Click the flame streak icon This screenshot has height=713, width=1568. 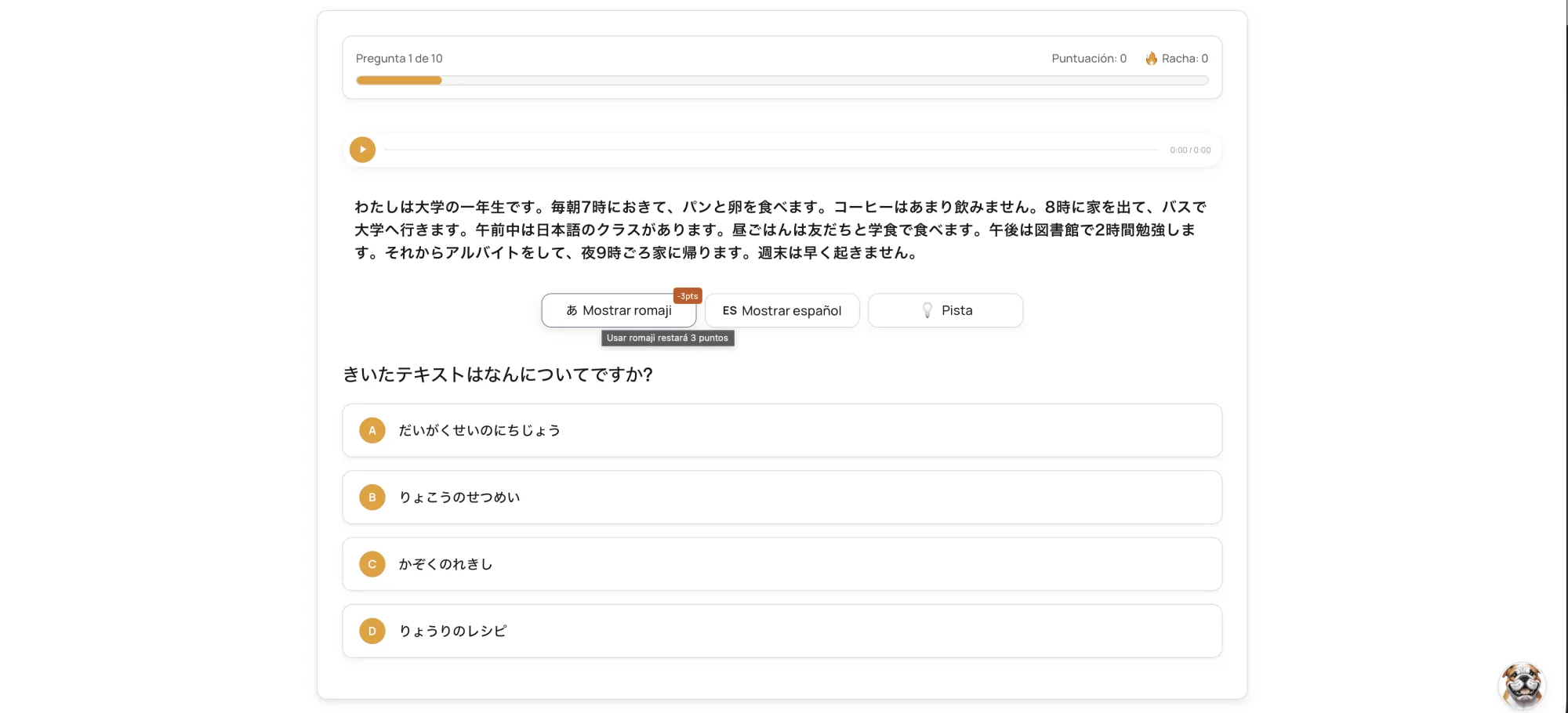pyautogui.click(x=1151, y=59)
